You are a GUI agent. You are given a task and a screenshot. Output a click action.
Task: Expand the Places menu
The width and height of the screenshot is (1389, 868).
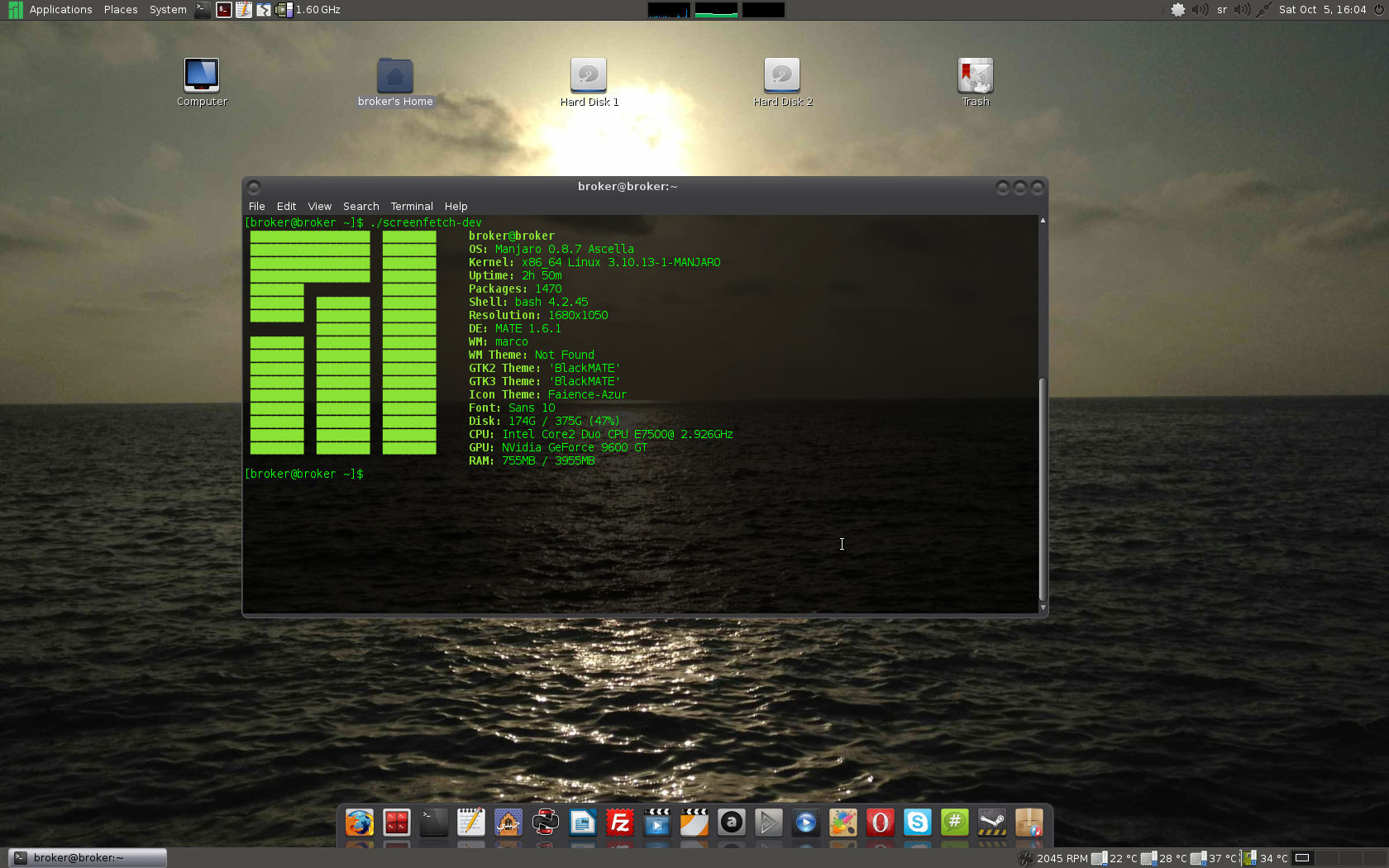(x=121, y=10)
